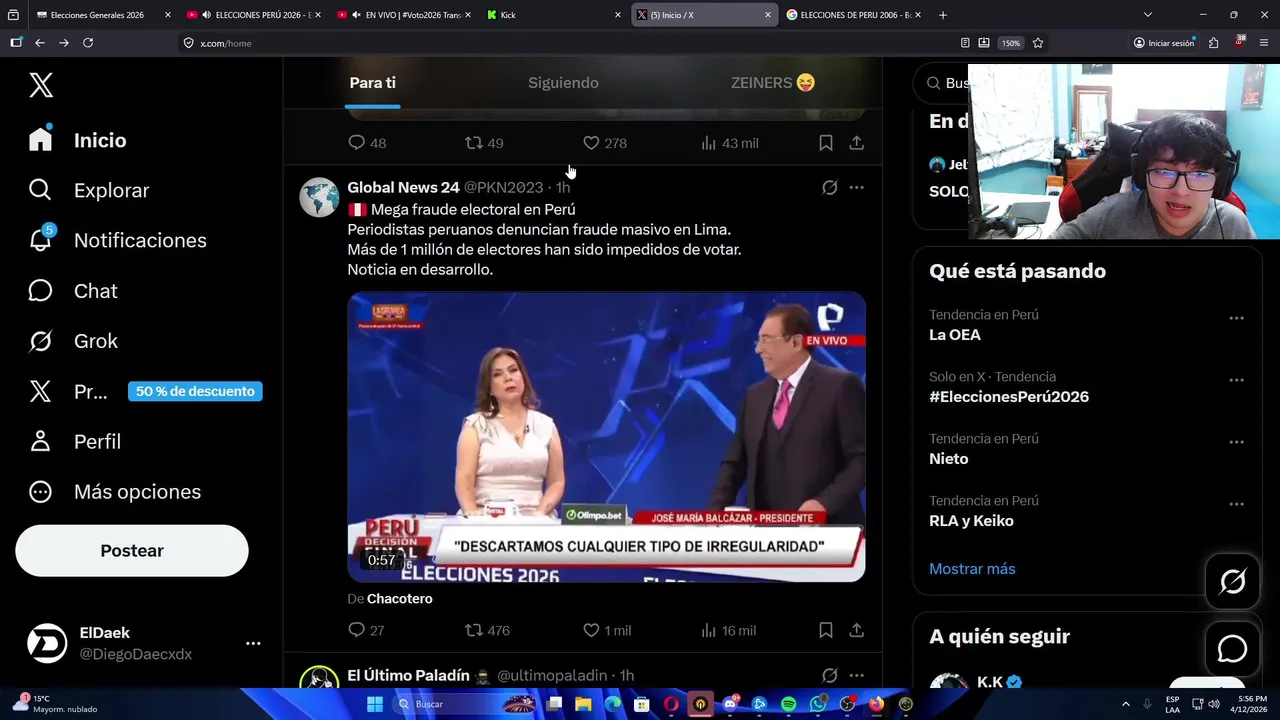Bookmark the Global News 24 post

(826, 630)
